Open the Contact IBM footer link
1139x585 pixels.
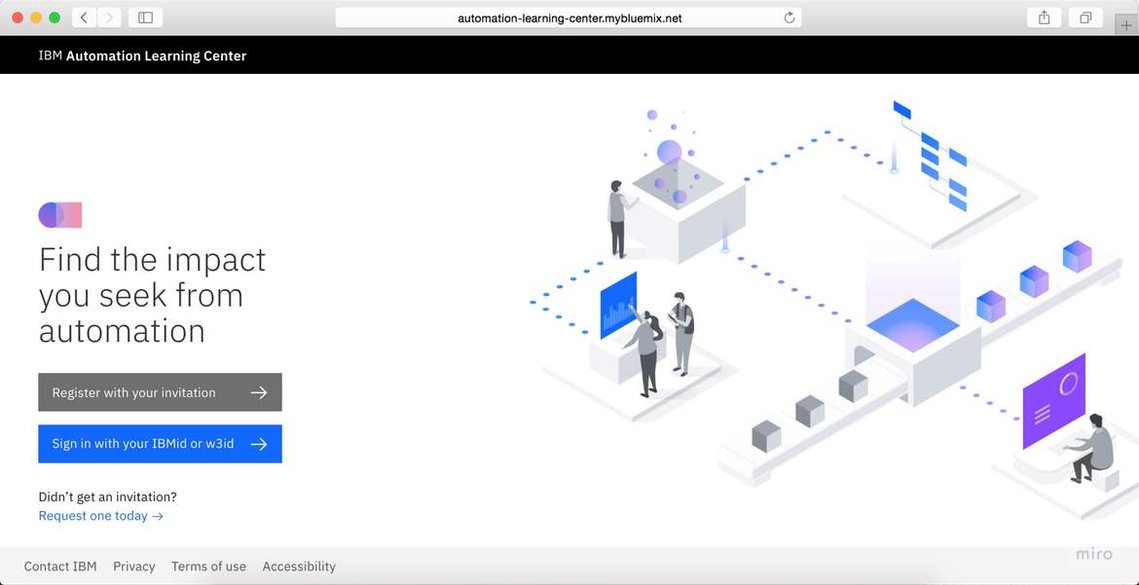point(60,566)
